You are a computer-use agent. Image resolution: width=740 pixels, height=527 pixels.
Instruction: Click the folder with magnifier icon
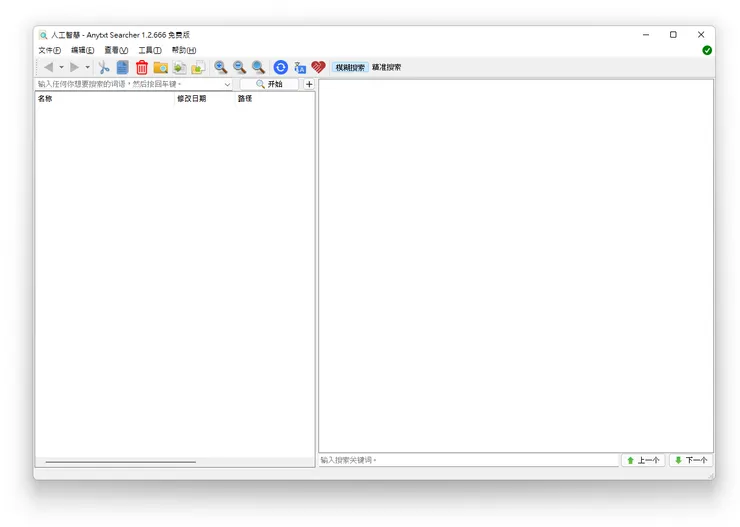tap(160, 67)
